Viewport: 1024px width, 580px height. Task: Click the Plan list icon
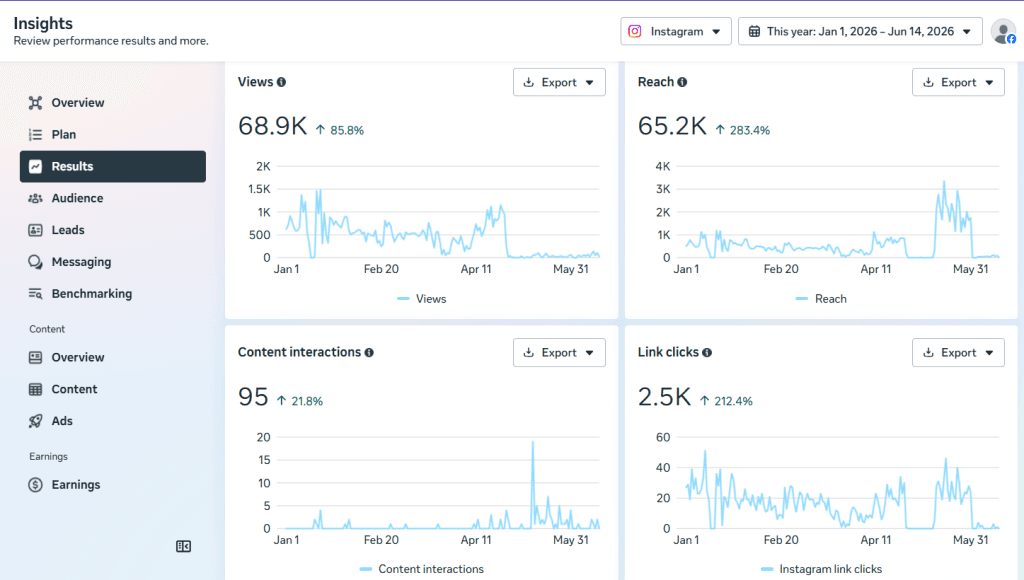point(35,135)
